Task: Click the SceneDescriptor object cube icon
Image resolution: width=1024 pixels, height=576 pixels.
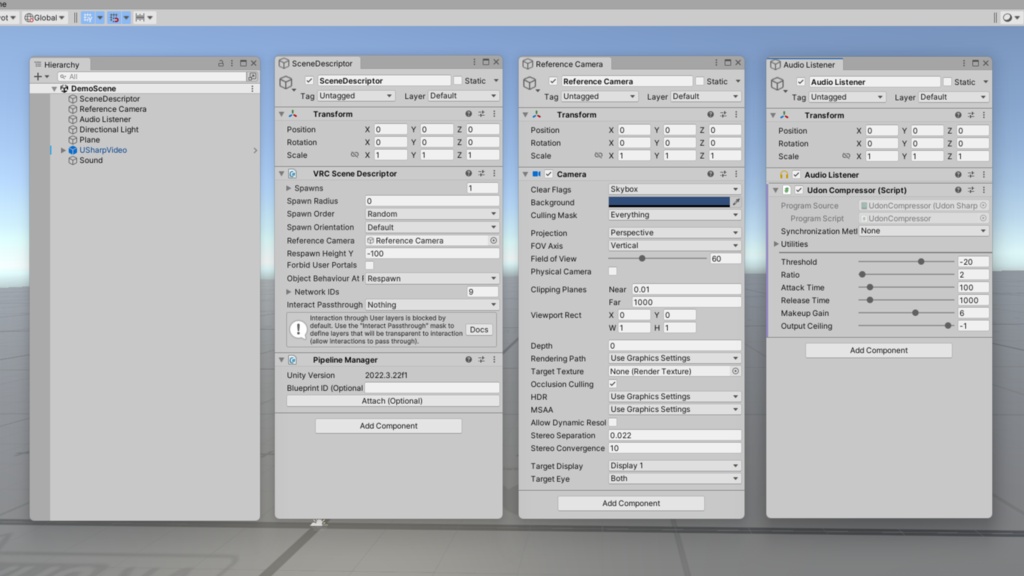Action: pyautogui.click(x=286, y=83)
